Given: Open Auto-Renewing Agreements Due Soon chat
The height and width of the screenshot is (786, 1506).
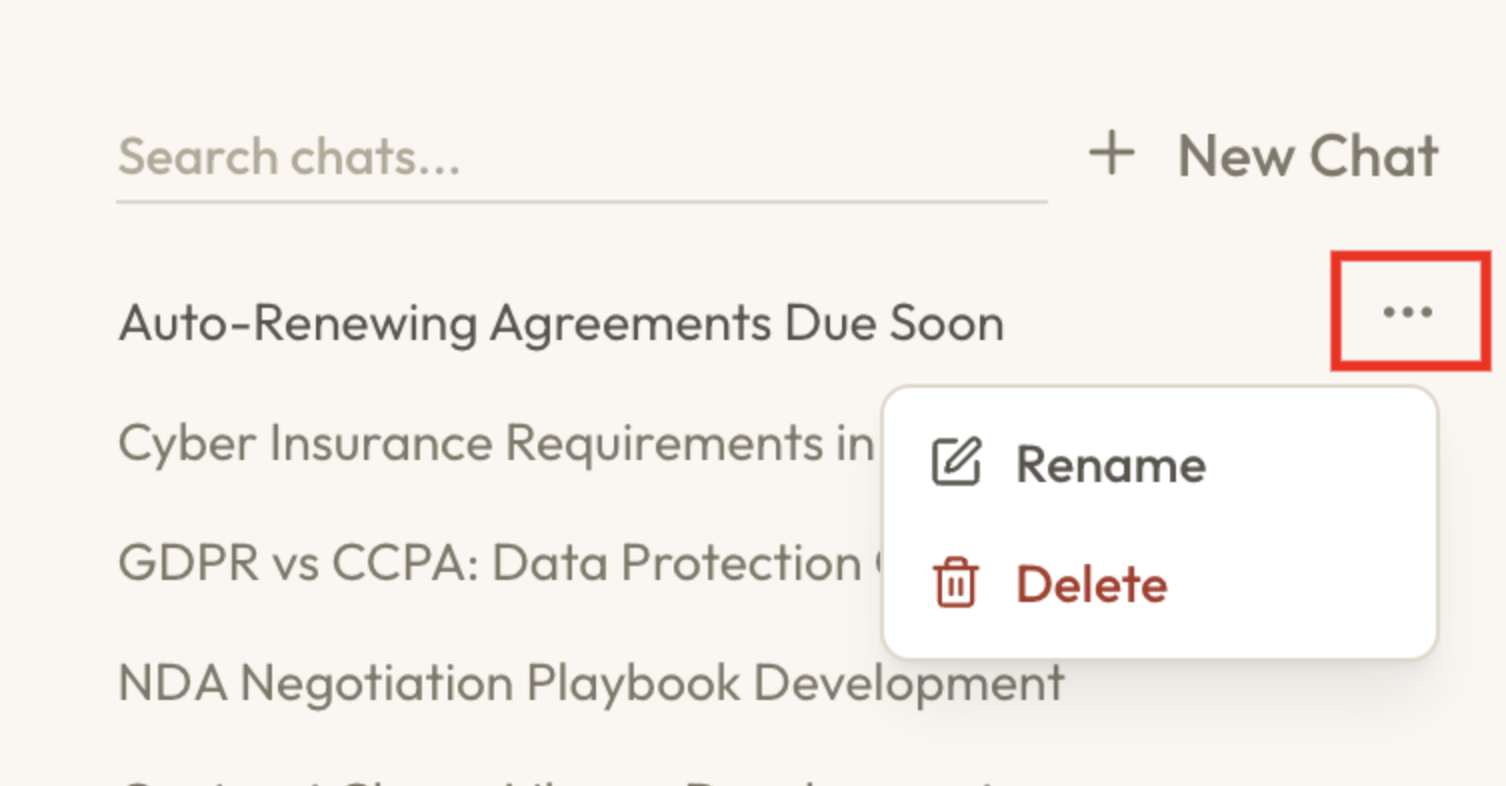Looking at the screenshot, I should pyautogui.click(x=560, y=324).
